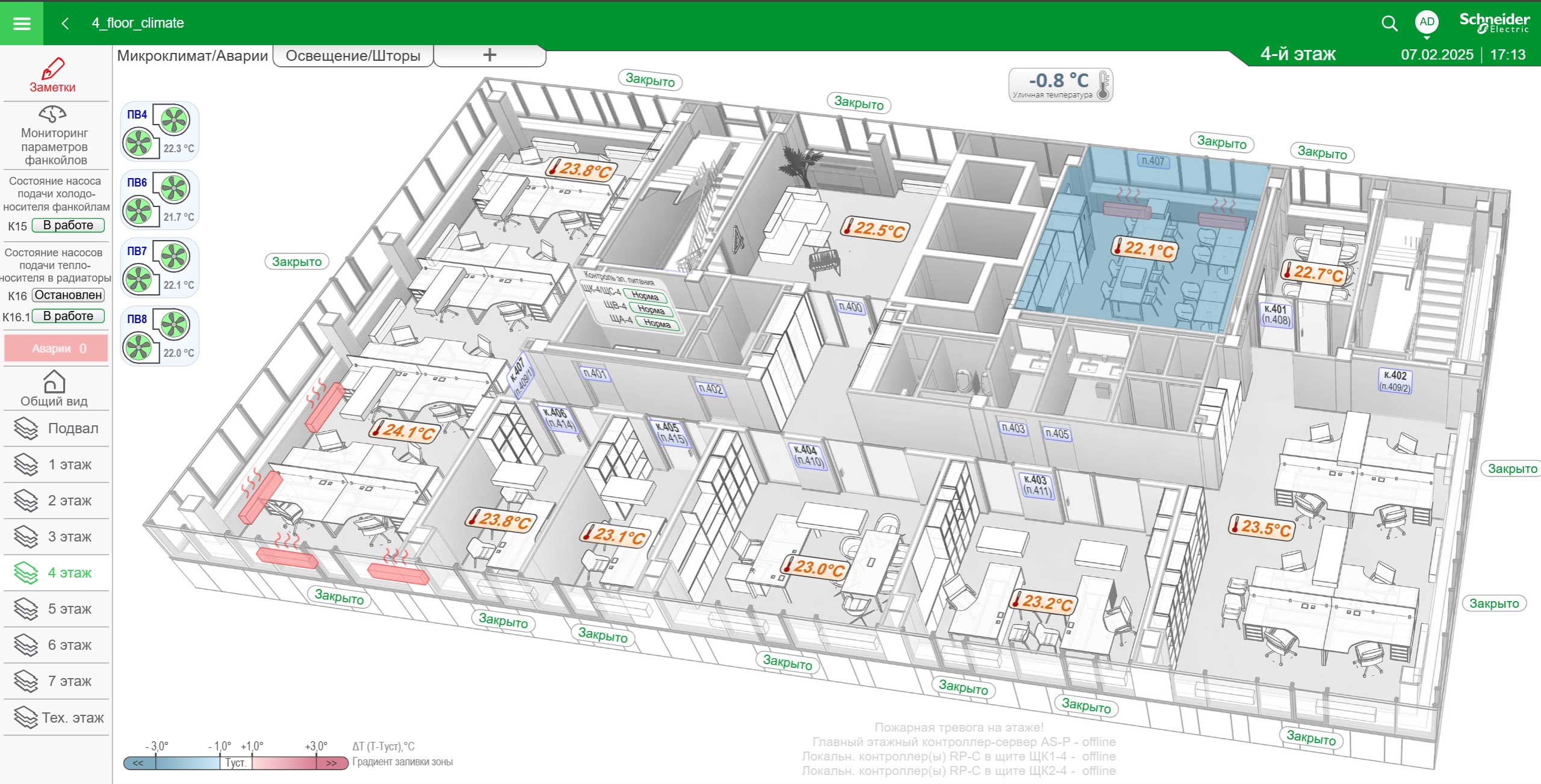Click the Общий вид house icon
Screen dimensions: 1541x784
pyautogui.click(x=54, y=382)
